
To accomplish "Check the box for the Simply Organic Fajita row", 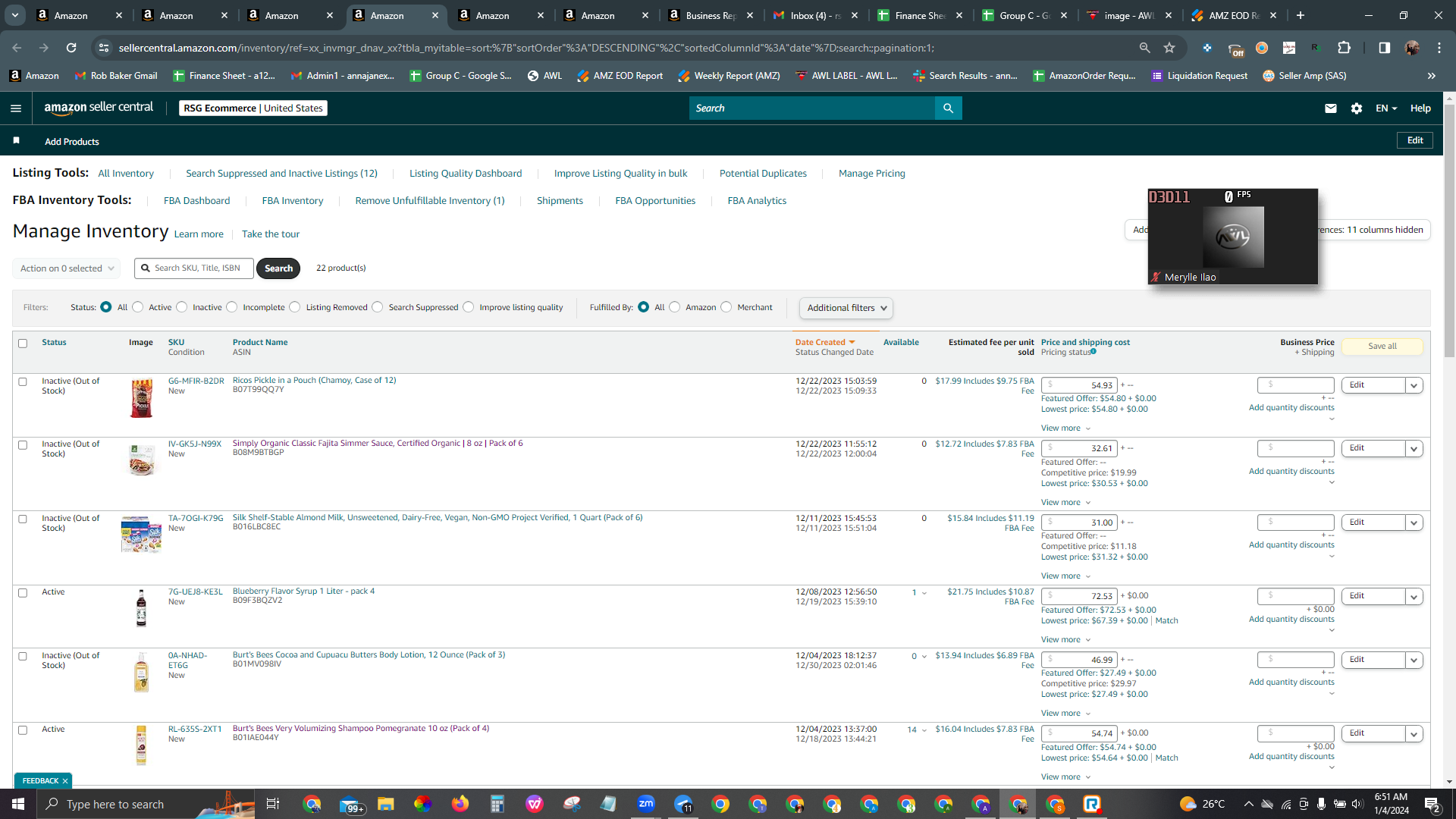I will 23,445.
